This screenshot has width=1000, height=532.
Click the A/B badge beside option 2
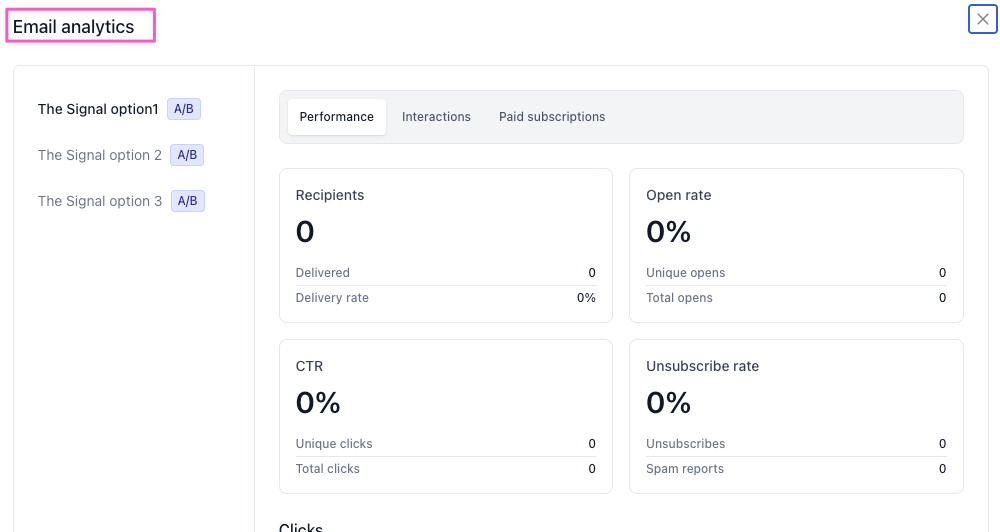[187, 155]
